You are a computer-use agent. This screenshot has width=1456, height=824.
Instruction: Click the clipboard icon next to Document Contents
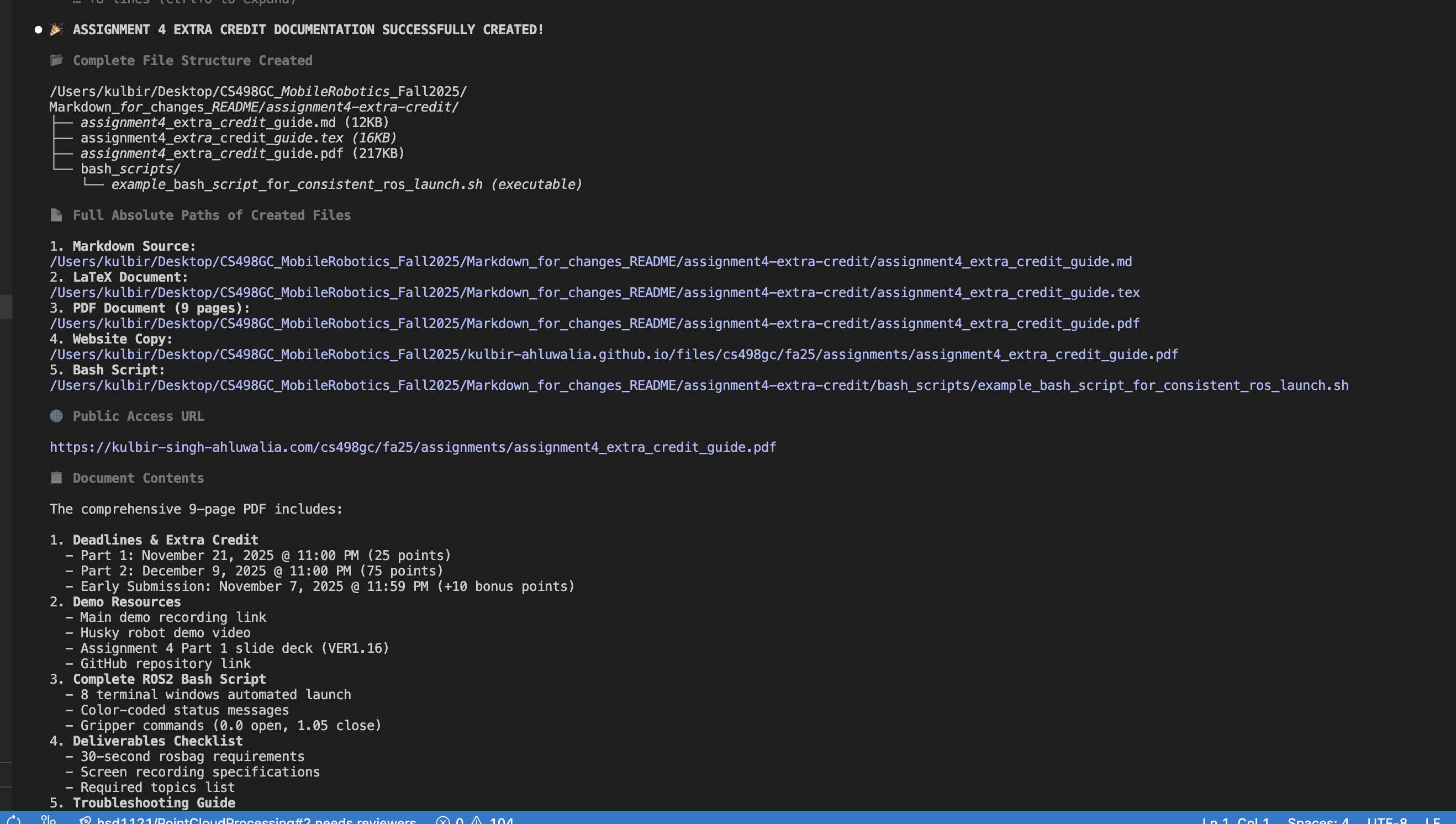[x=56, y=478]
